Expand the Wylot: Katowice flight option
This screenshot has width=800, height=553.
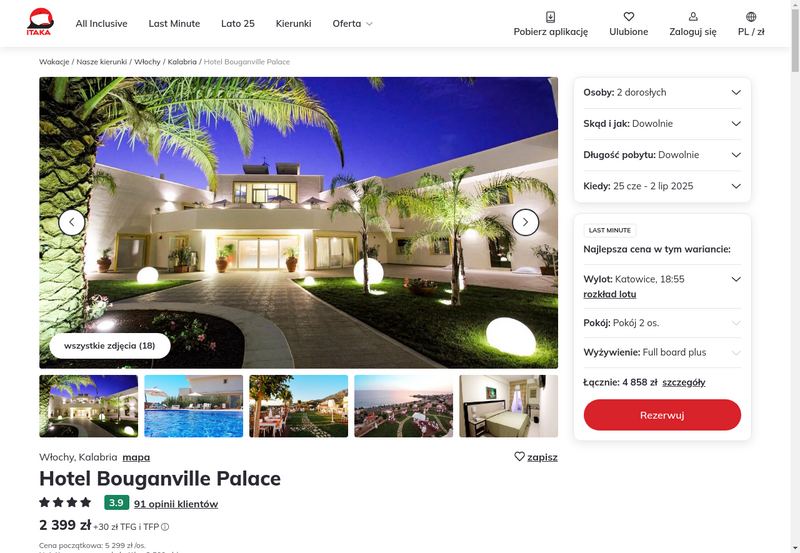[x=662, y=279]
